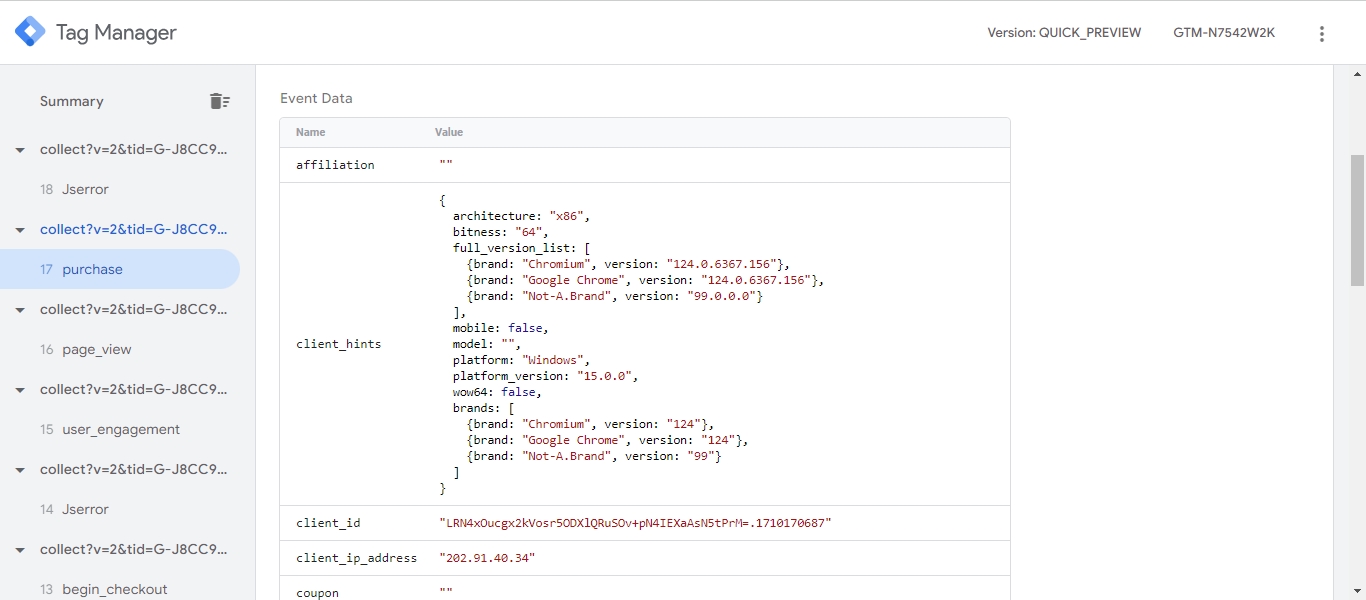Collapse the collect request containing 13 begin_checkout
Screen dimensions: 1366x600
point(20,550)
